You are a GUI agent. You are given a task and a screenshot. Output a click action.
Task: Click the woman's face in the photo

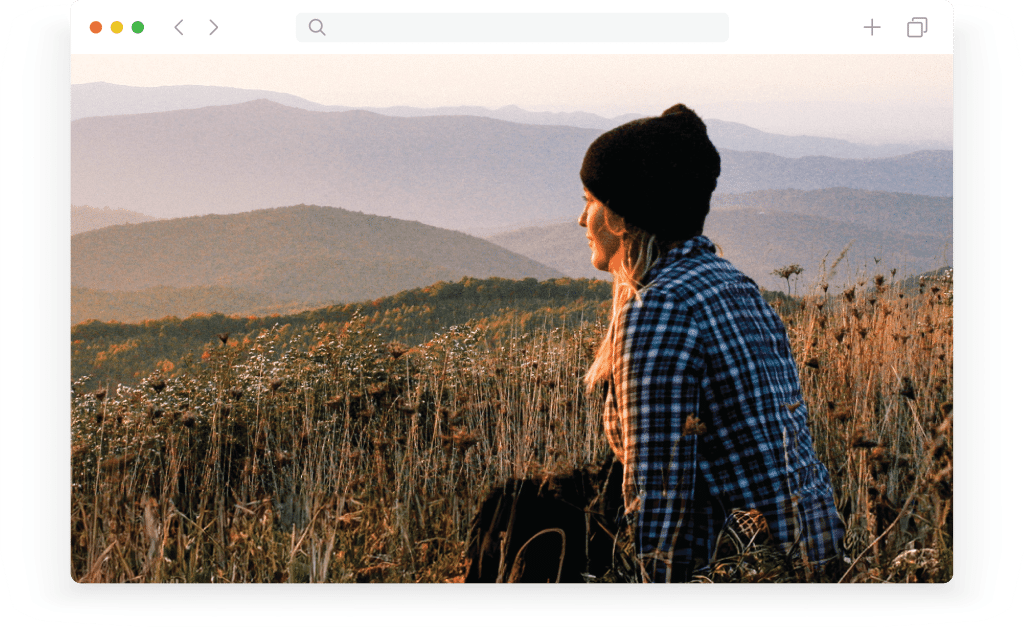pos(596,232)
